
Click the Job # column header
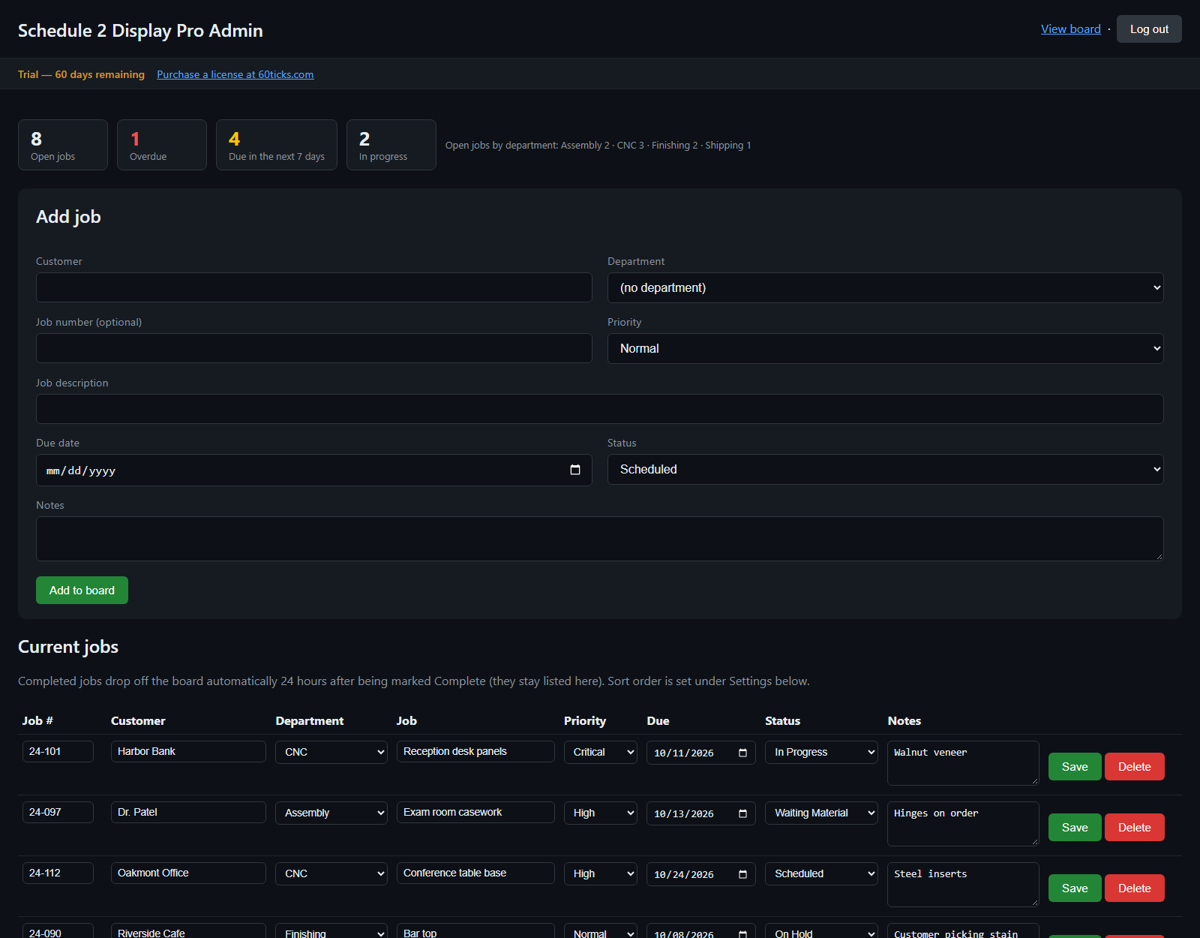(38, 721)
